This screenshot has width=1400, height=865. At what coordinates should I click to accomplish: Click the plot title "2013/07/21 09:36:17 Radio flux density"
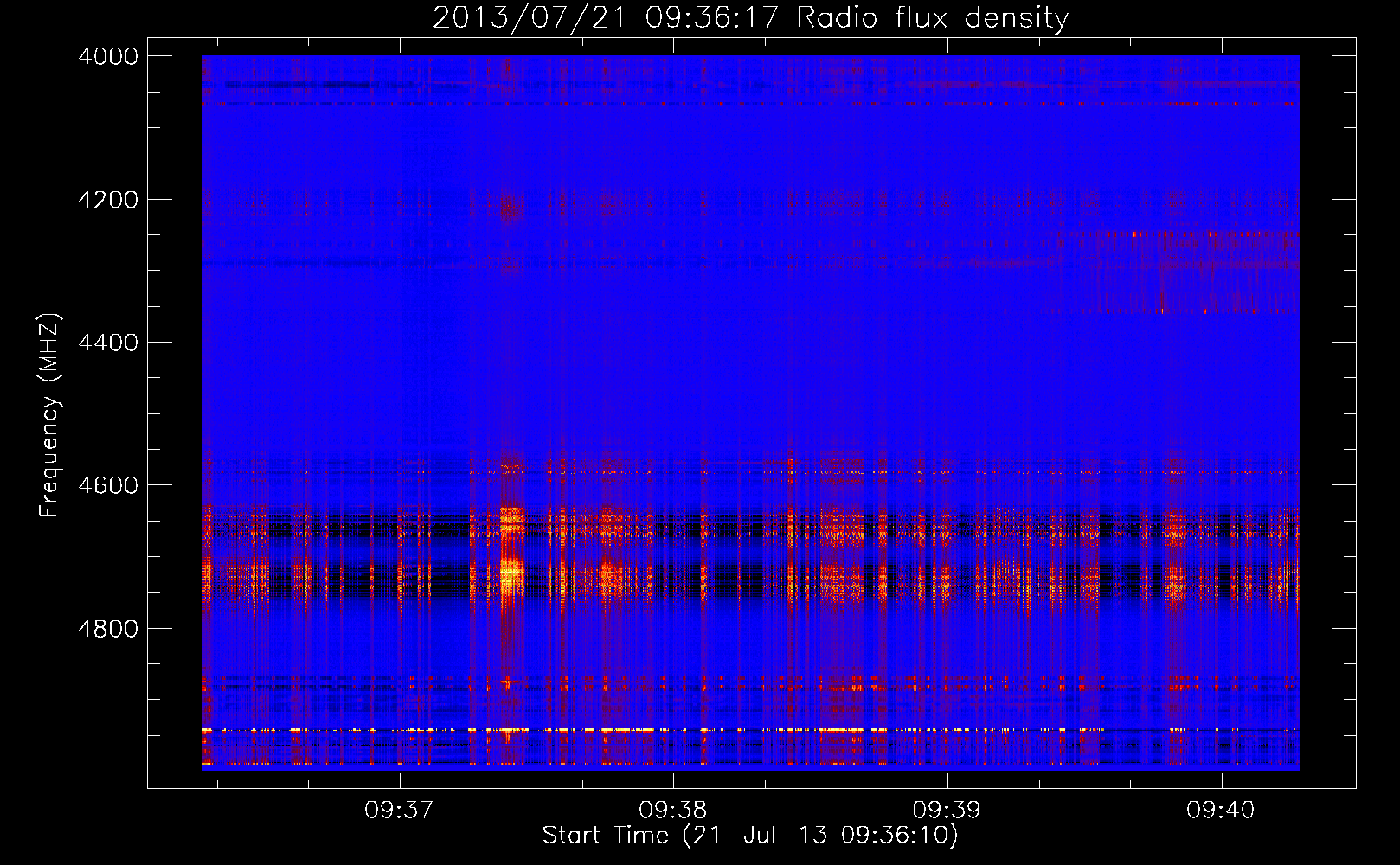[x=750, y=18]
